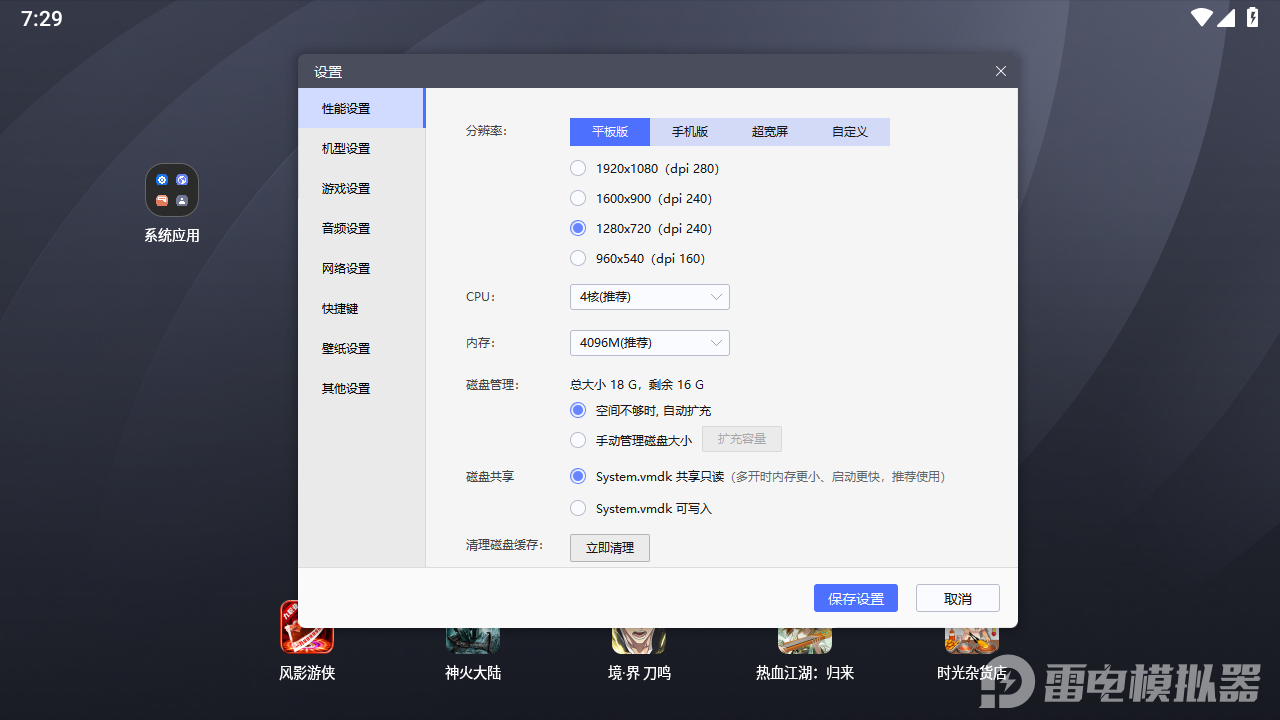The width and height of the screenshot is (1280, 720).
Task: Select 手动管理磁盘大小 radio button
Action: [578, 440]
